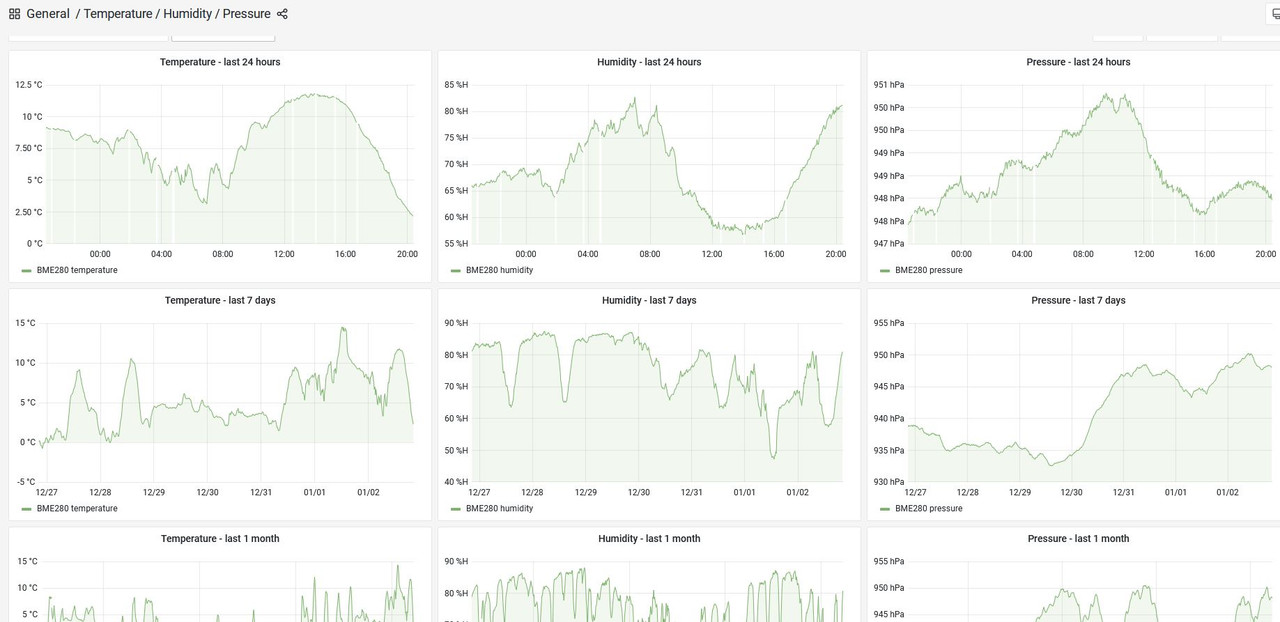The image size is (1280, 622).
Task: Click the monitor view-mode icon at top right
Action: coord(1274,14)
